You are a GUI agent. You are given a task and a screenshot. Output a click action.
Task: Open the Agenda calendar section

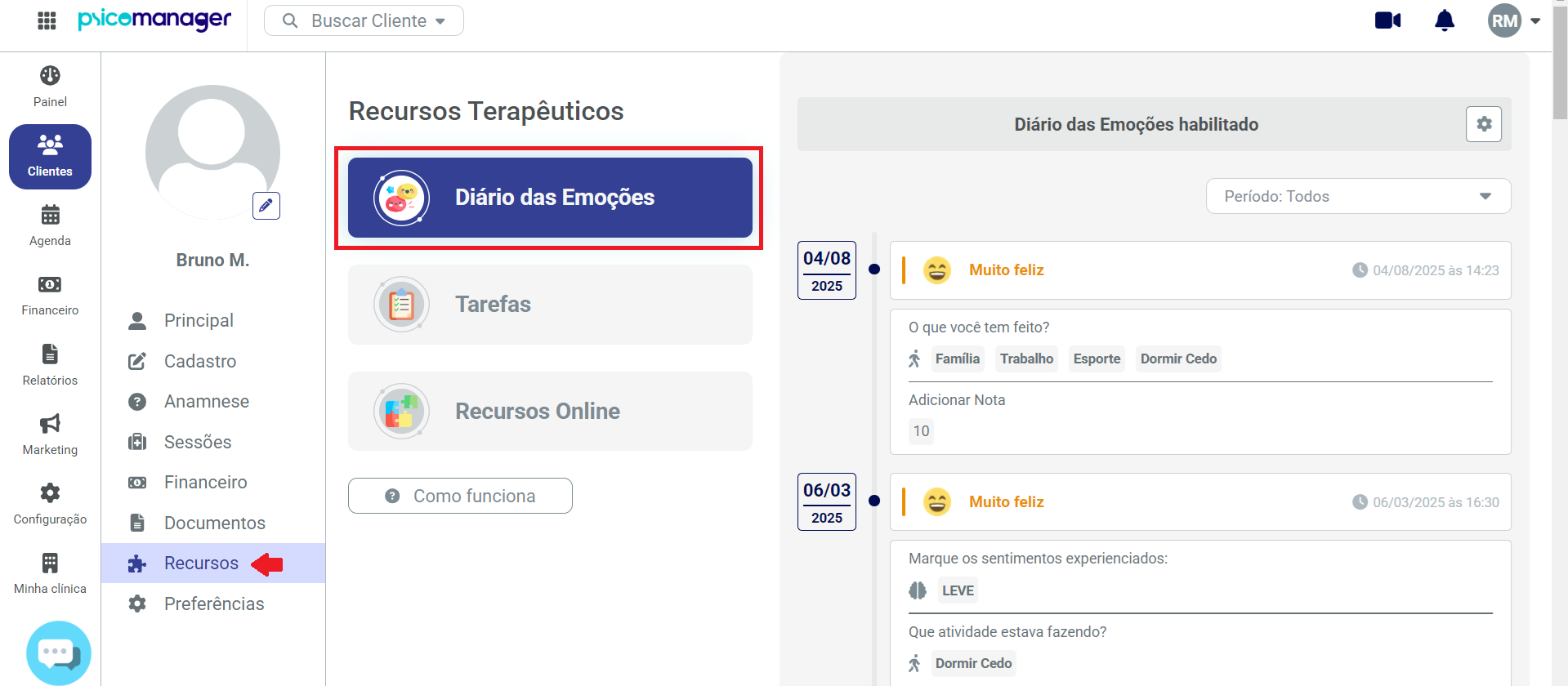pyautogui.click(x=50, y=226)
